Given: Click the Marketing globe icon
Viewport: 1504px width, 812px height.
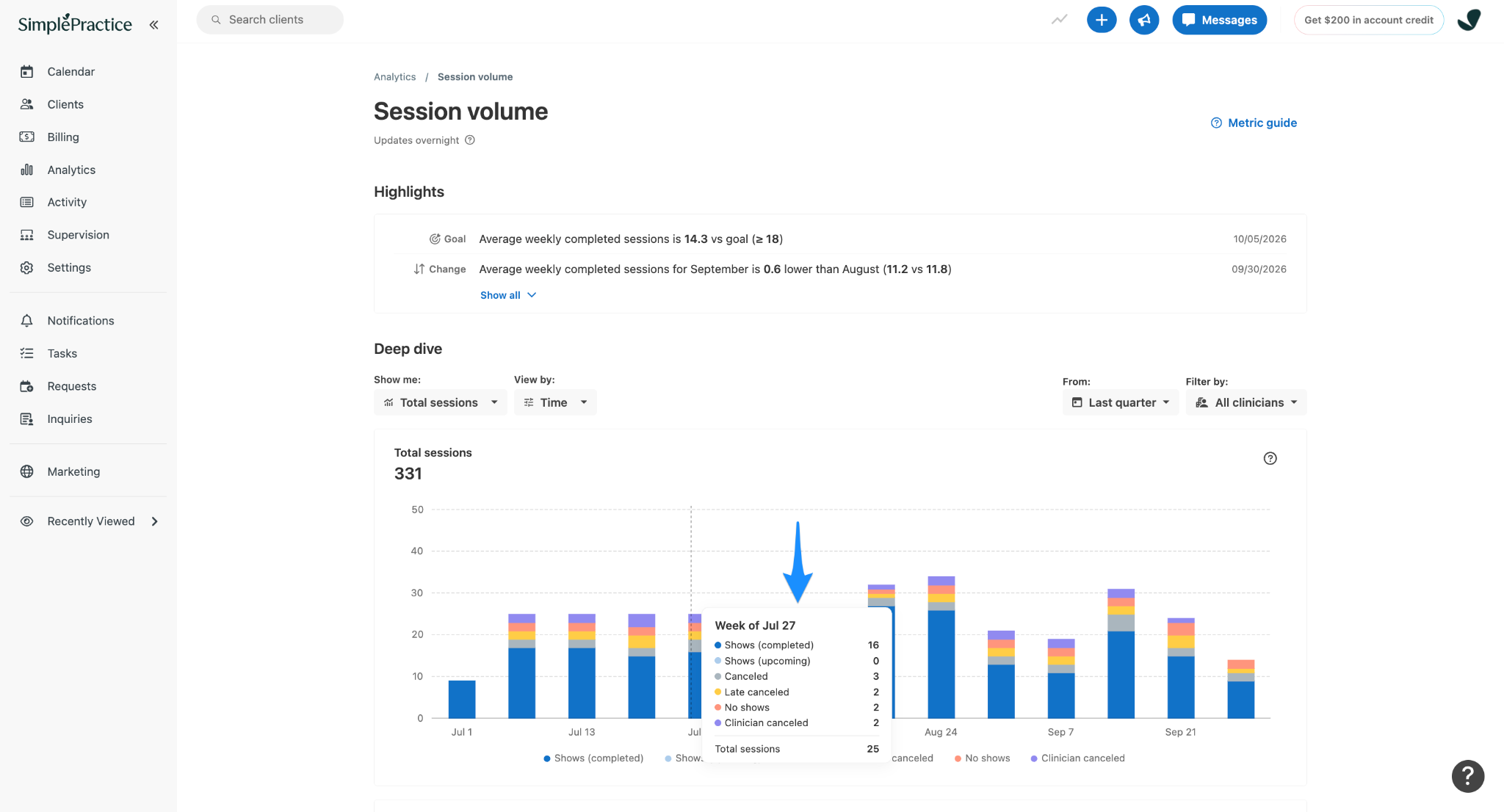Looking at the screenshot, I should [27, 471].
